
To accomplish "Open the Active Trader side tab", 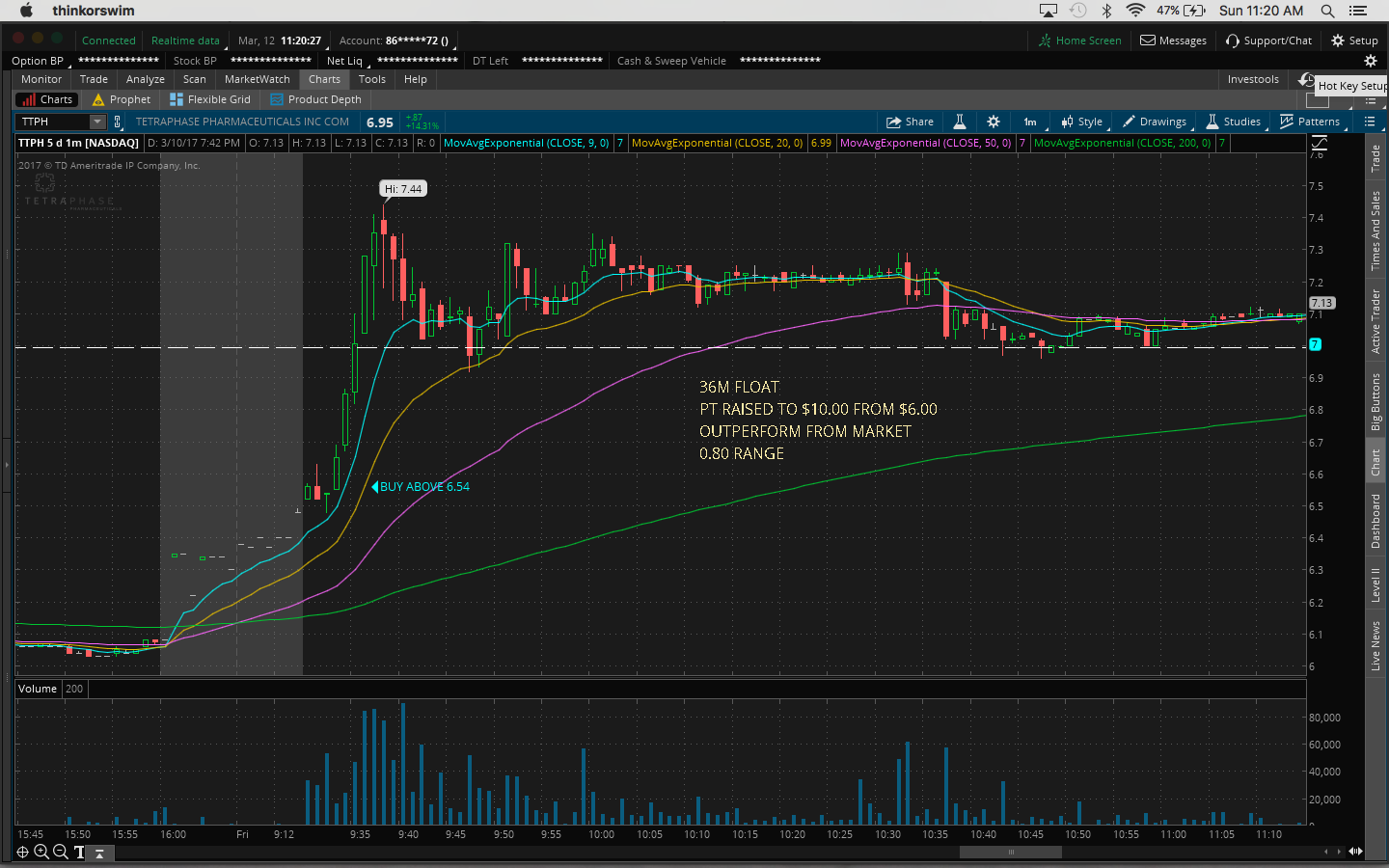I will pyautogui.click(x=1376, y=322).
